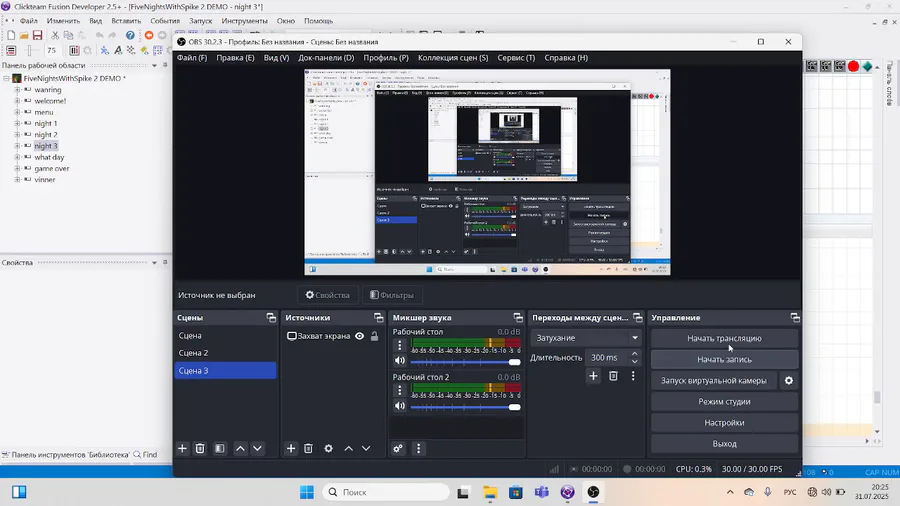Increase transition duration with up arrow

(635, 354)
